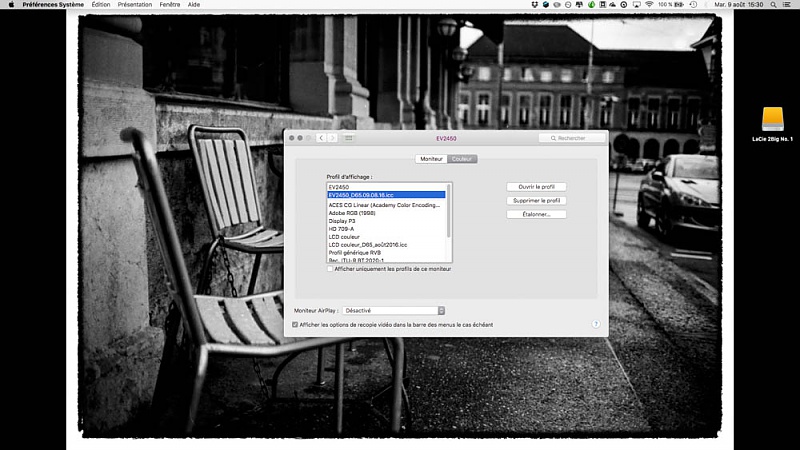Switch to the Moniteur tab
Image resolution: width=800 pixels, height=450 pixels.
click(432, 159)
